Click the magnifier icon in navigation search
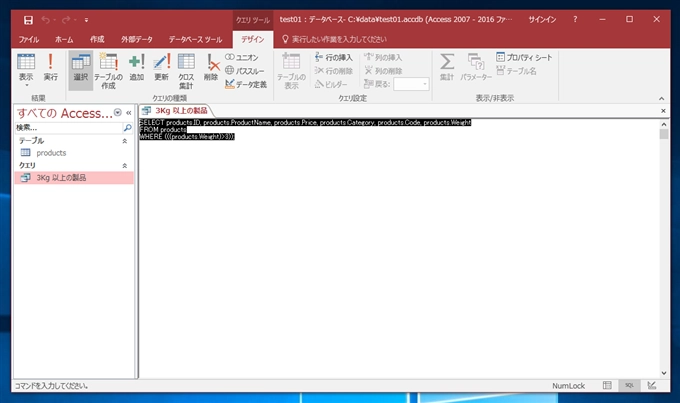Viewport: 680px width, 403px height. tap(128, 128)
